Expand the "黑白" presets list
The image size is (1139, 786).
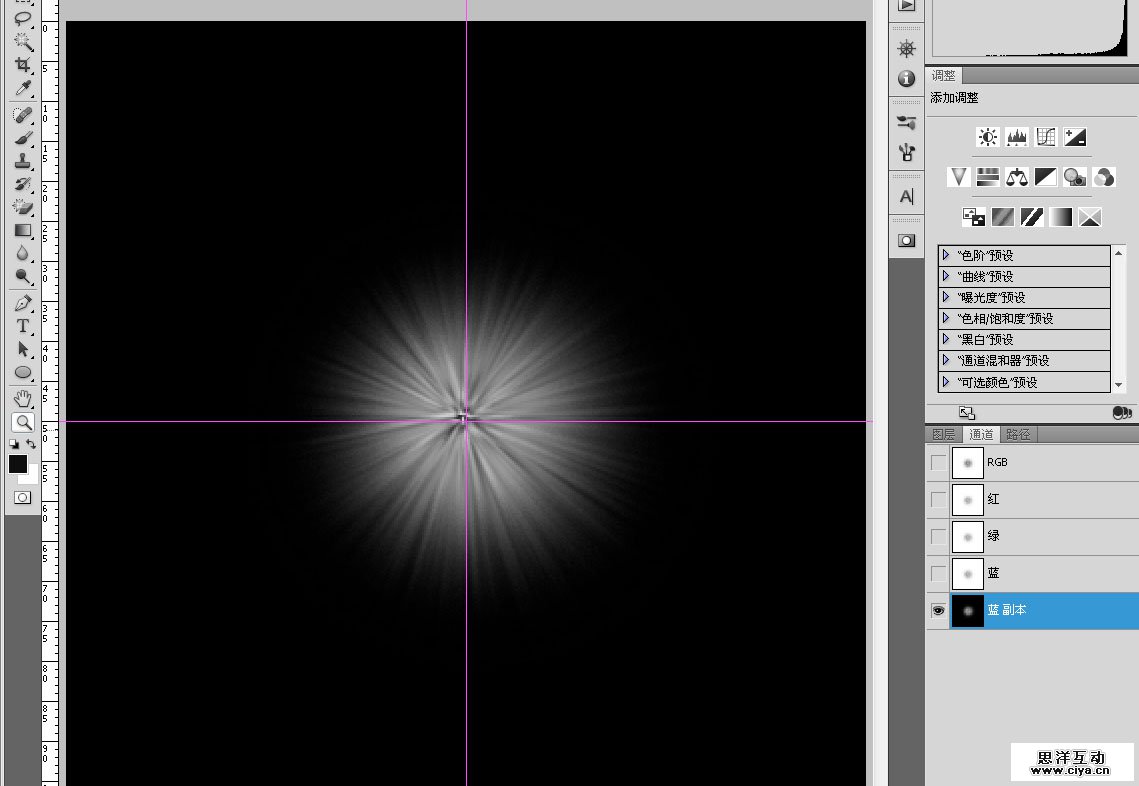946,340
